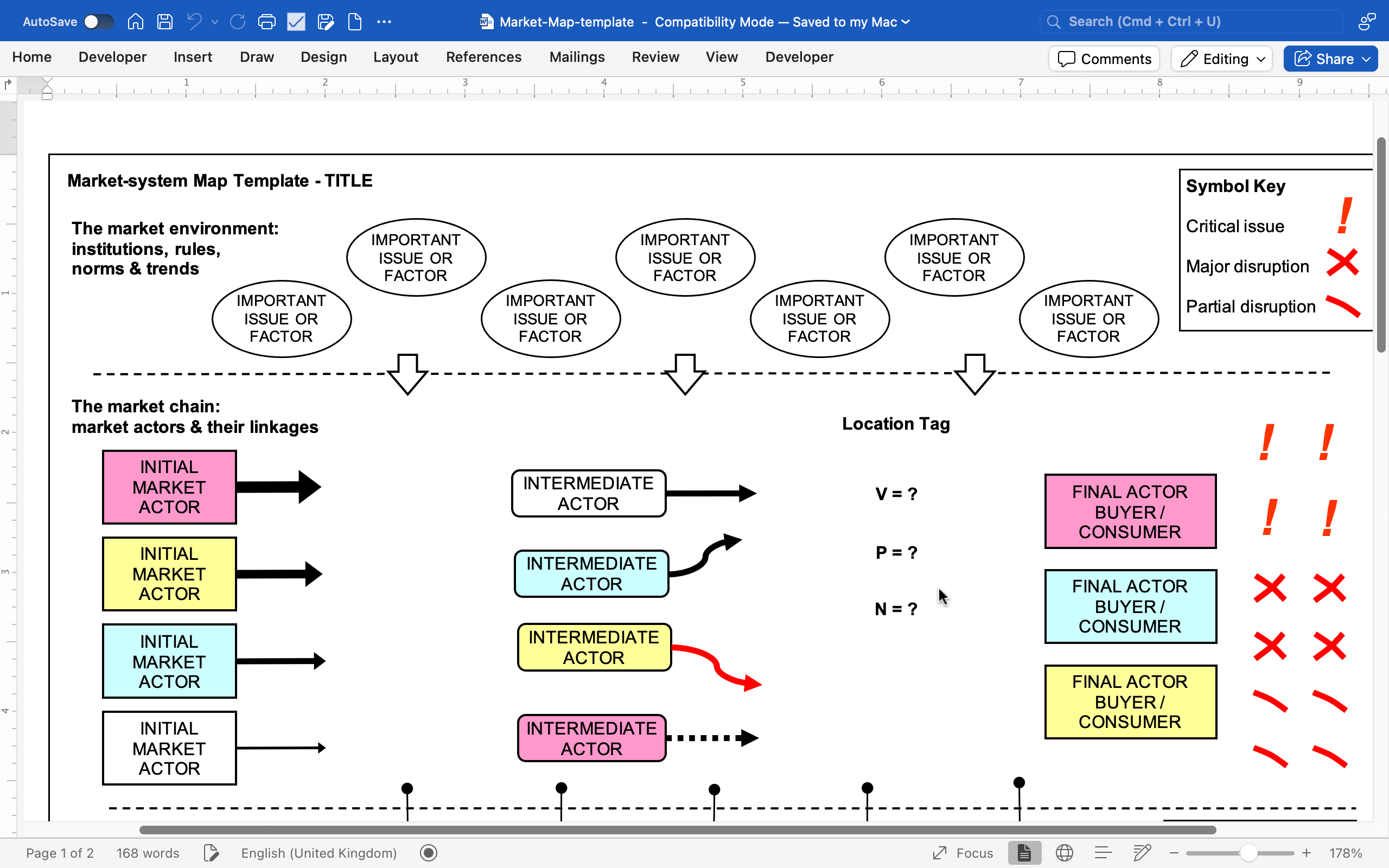Click the Symbol Key heading

[1235, 186]
